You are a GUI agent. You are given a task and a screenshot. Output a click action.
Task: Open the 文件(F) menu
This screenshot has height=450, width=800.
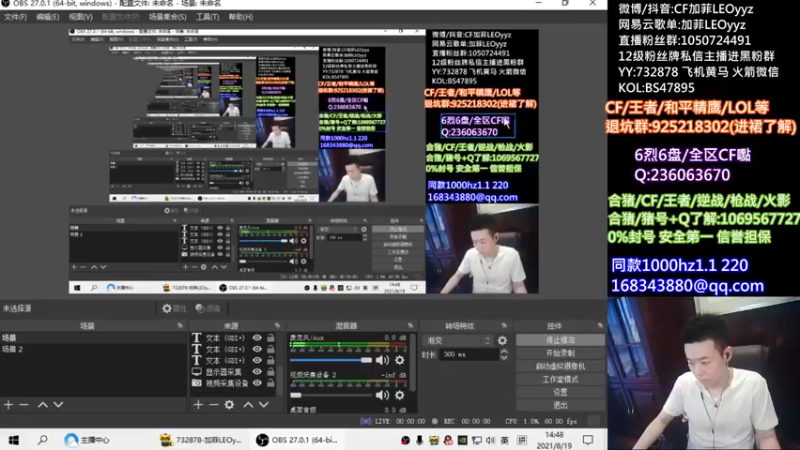15,17
